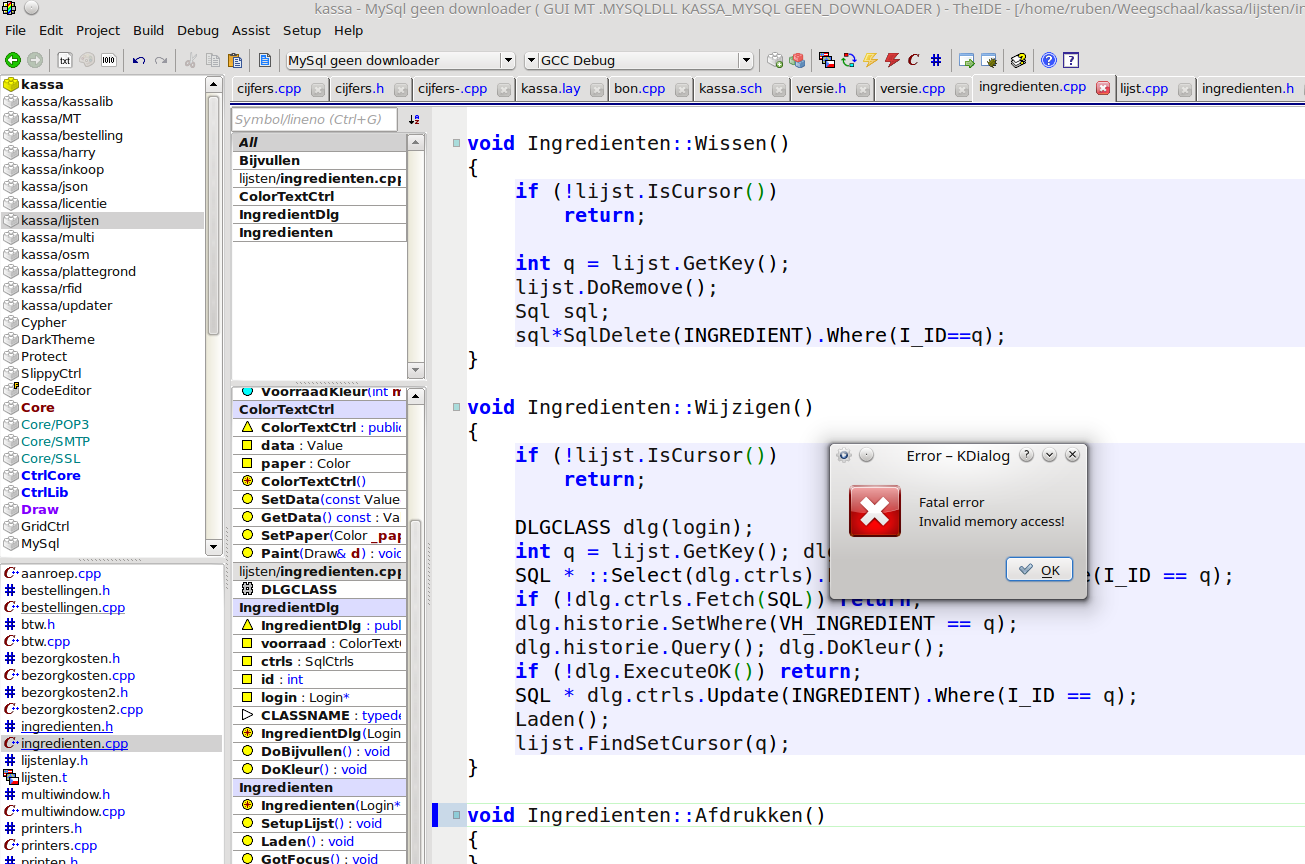Viewport: 1305px width, 864px height.
Task: Click the blue hash symbol toolbar icon
Action: 935,60
